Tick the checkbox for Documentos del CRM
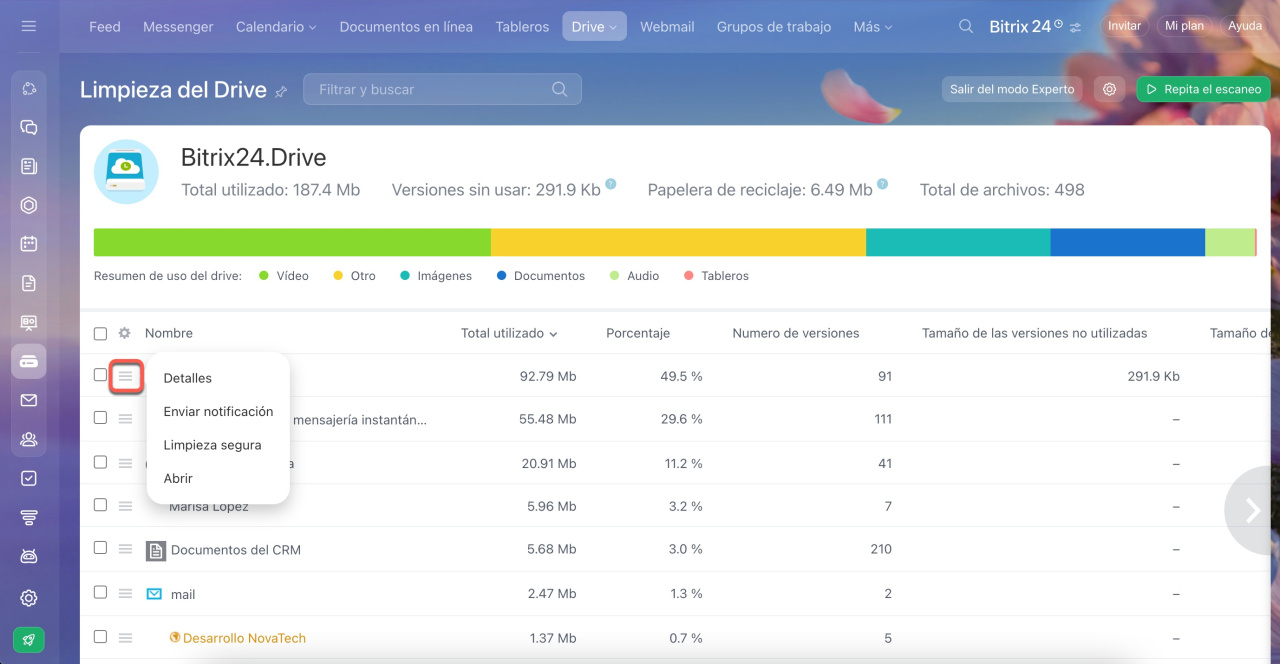This screenshot has width=1280, height=664. click(100, 548)
